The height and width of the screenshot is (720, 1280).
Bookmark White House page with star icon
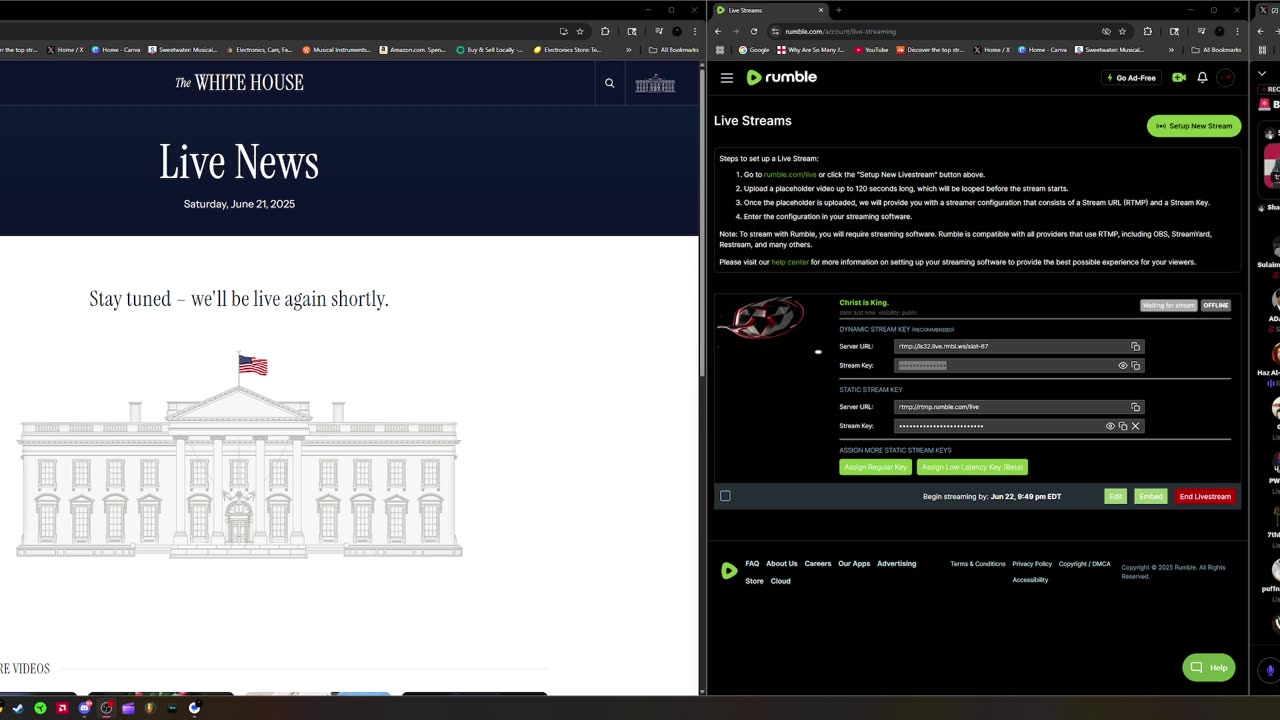[x=580, y=31]
